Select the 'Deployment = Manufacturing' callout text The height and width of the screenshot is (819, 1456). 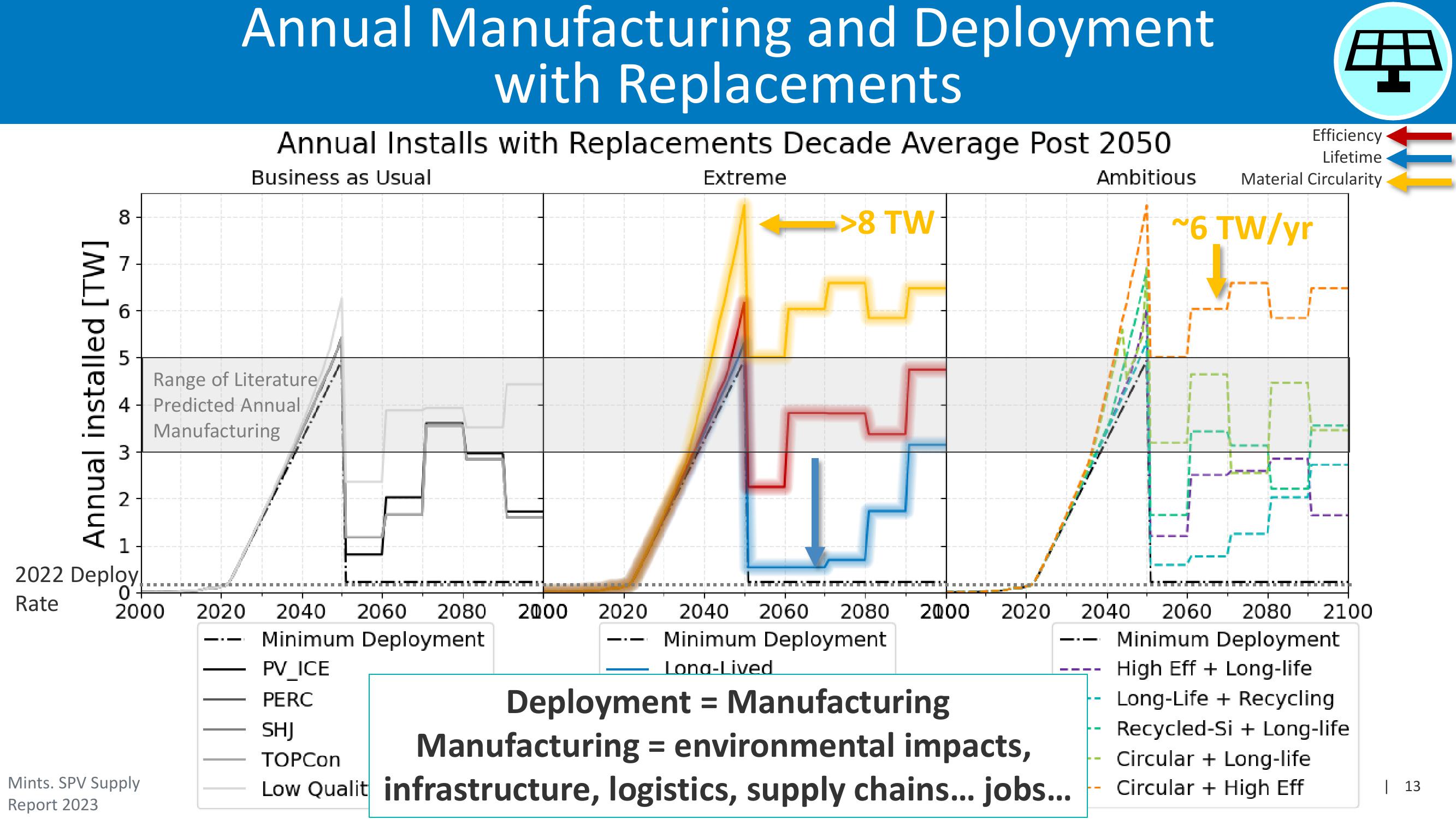tap(727, 702)
